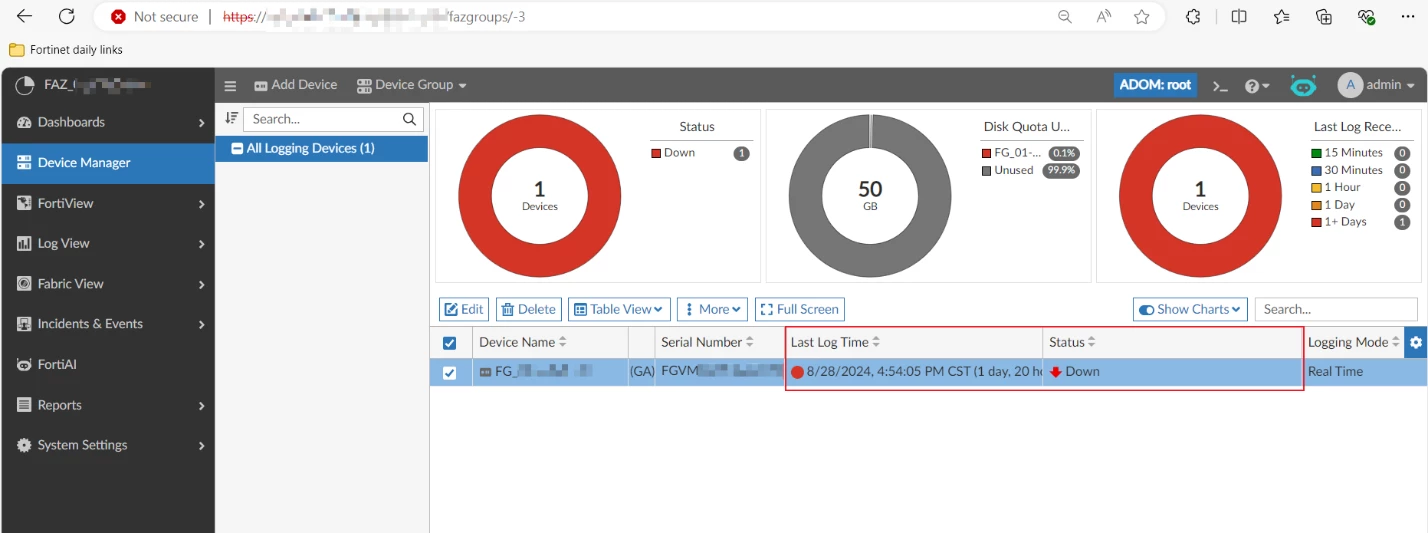
Task: Expand Incidents & Events menu
Action: 108,324
